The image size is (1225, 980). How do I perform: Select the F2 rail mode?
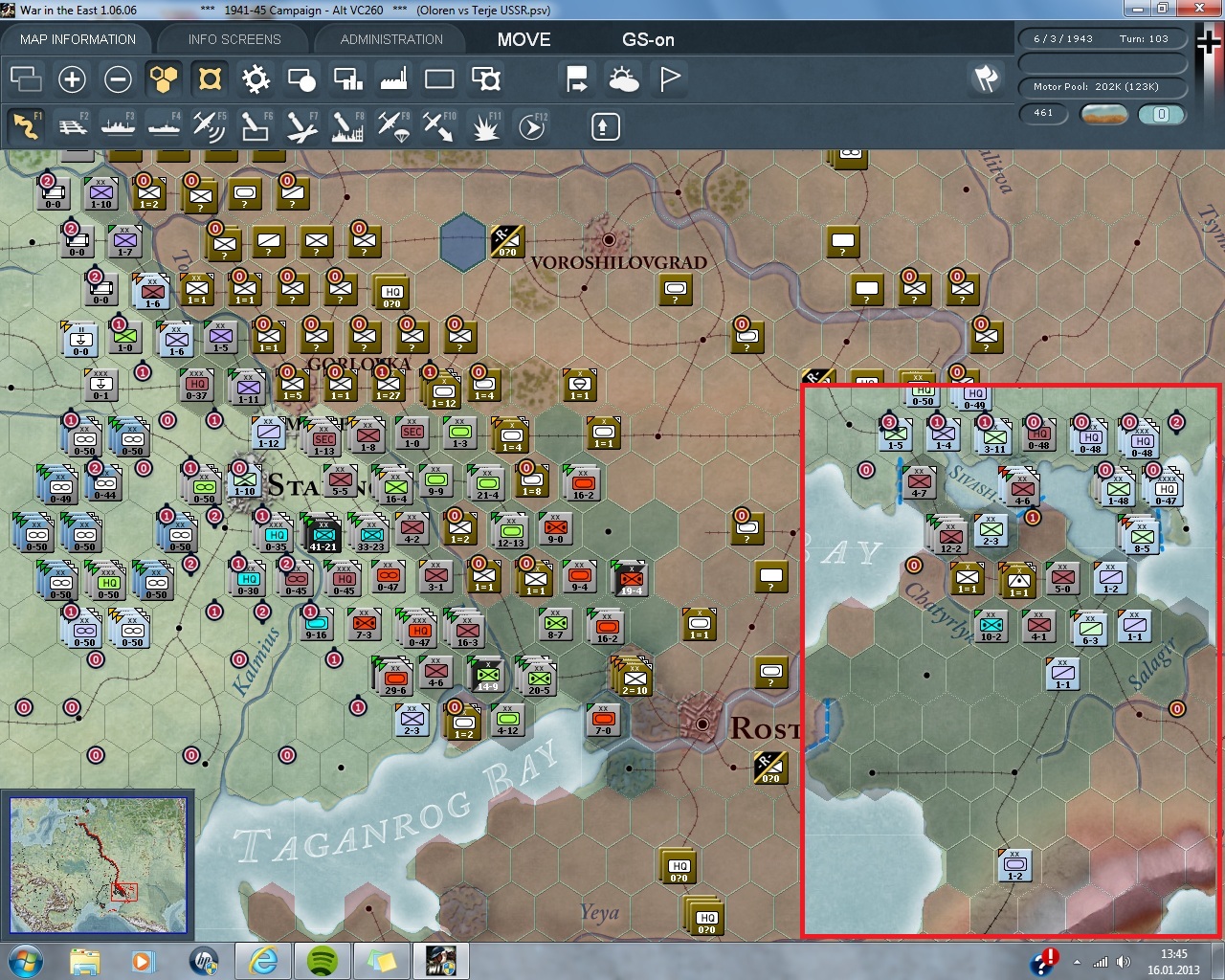pos(73,126)
